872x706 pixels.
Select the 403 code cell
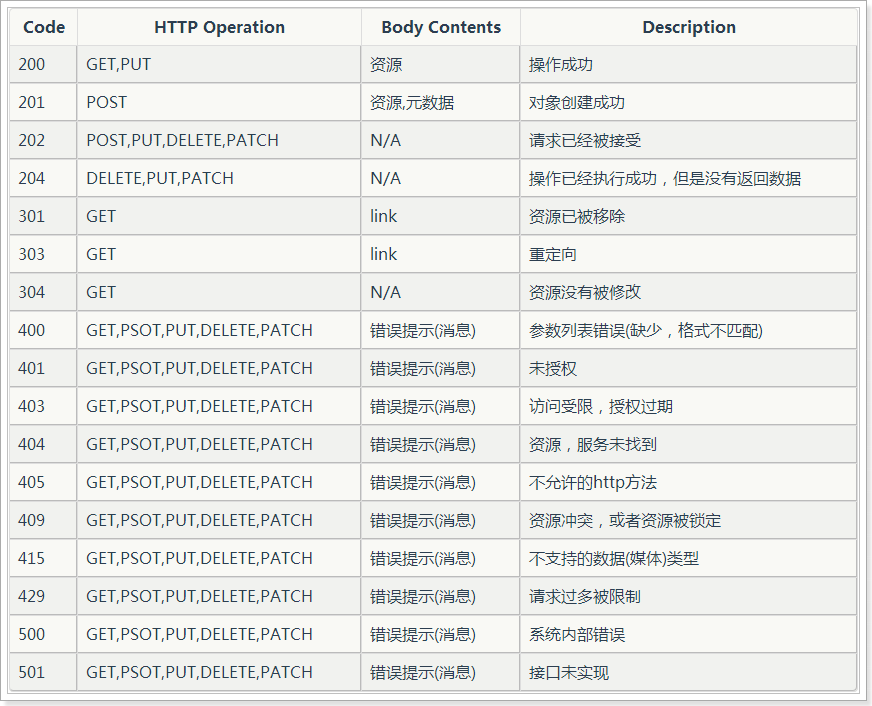(43, 406)
